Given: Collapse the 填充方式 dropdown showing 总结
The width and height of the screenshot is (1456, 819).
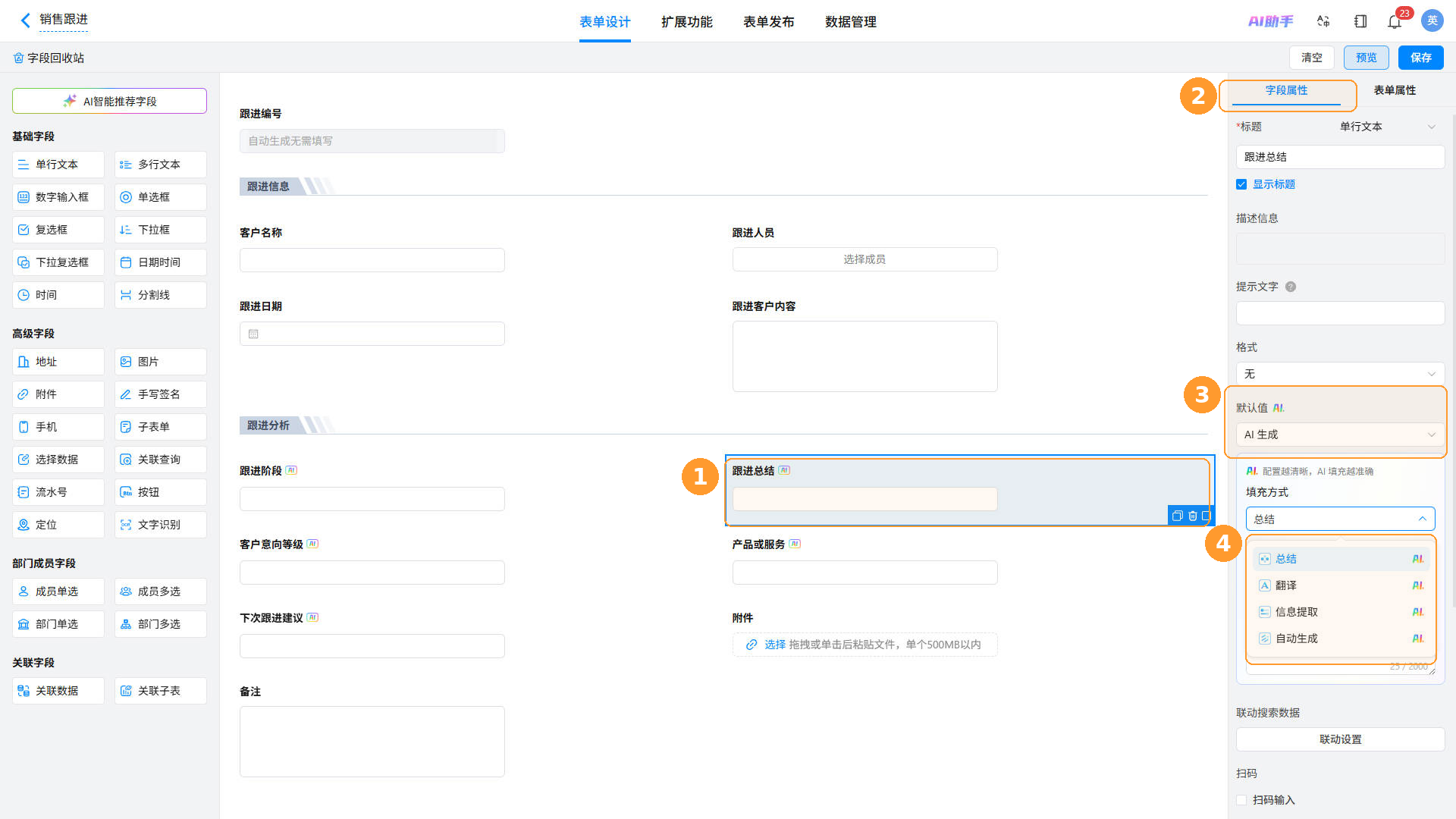Looking at the screenshot, I should [x=1340, y=519].
